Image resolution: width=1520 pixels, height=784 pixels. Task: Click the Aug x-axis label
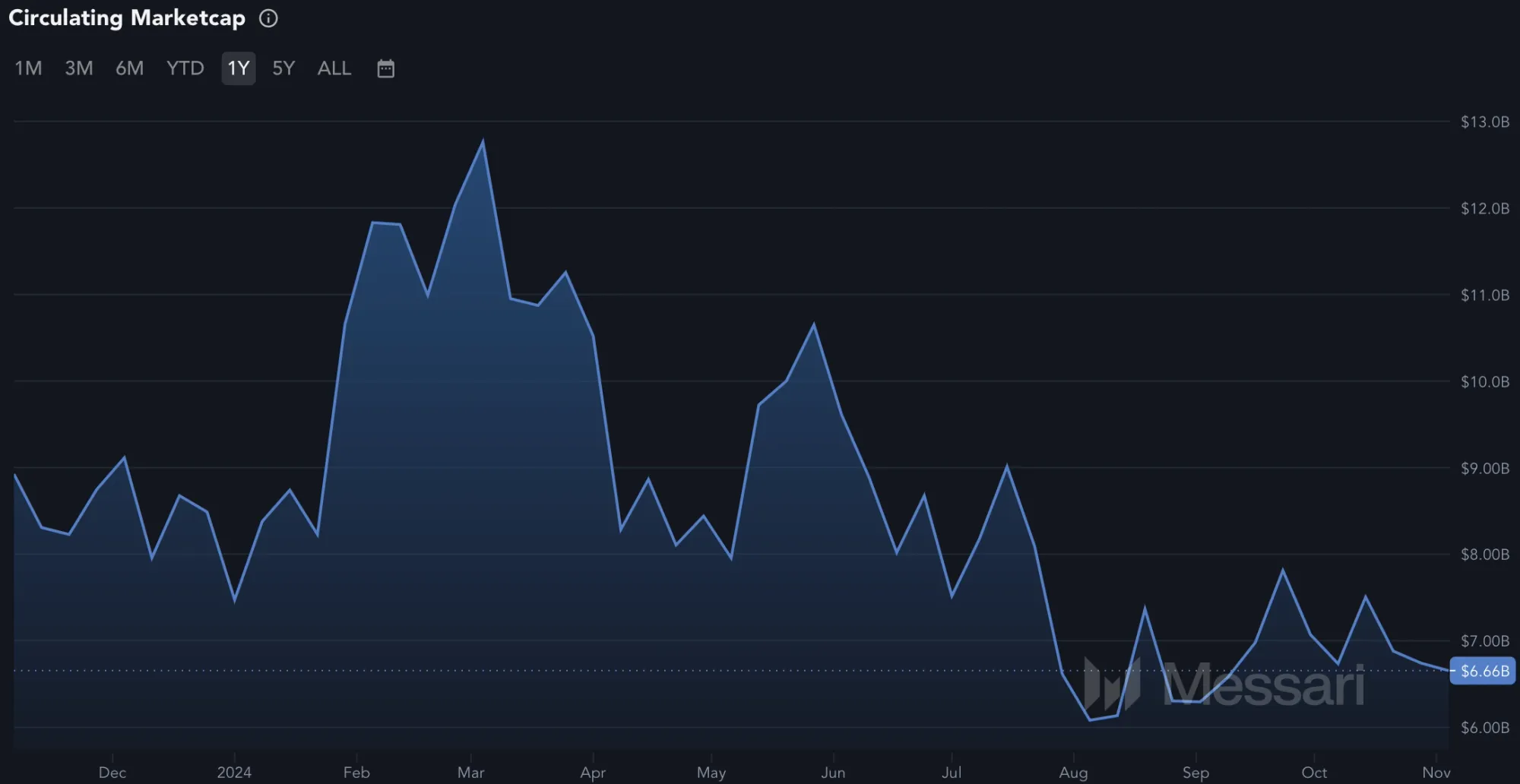click(x=1073, y=773)
